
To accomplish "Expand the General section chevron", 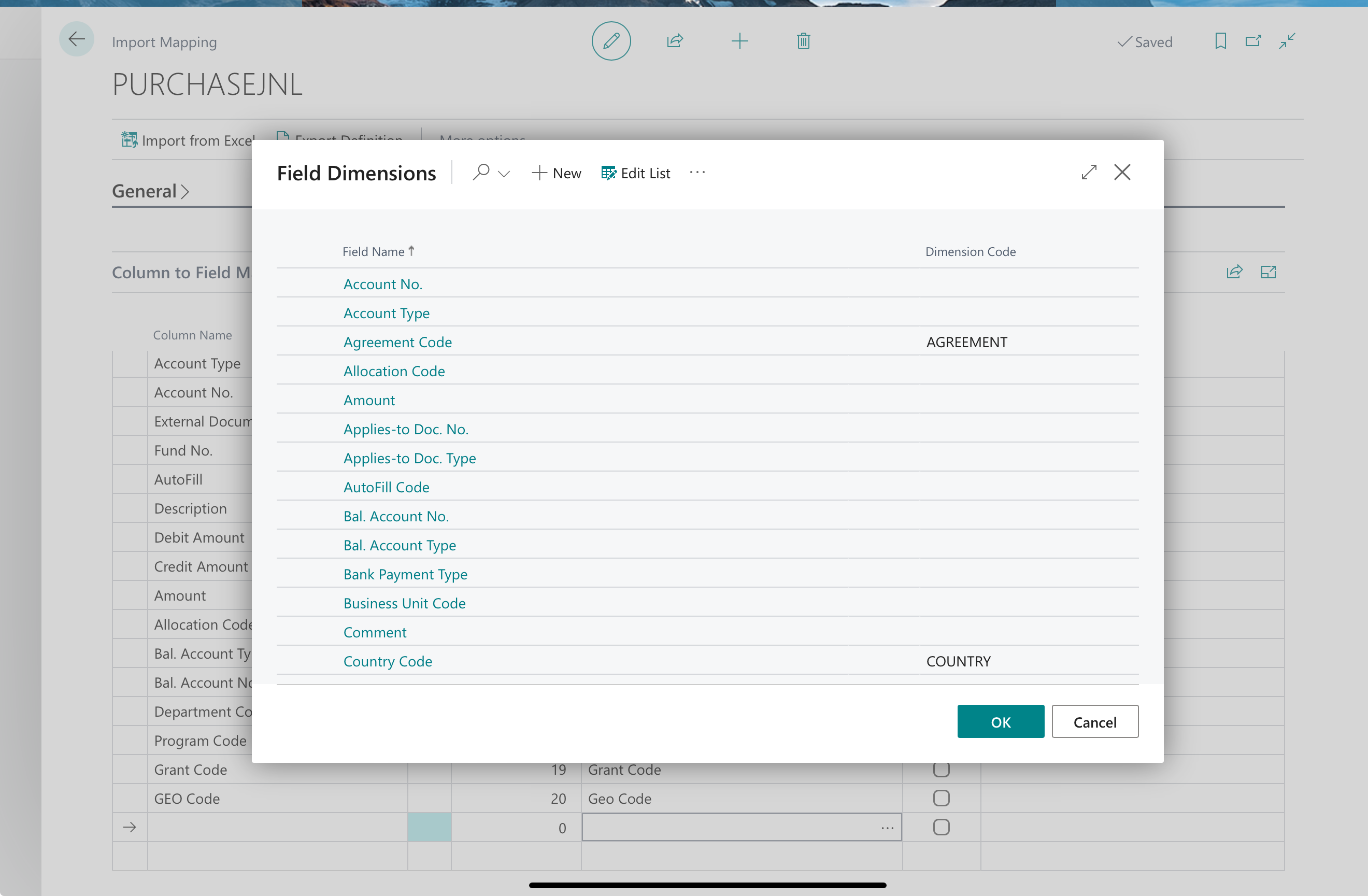I will (184, 191).
